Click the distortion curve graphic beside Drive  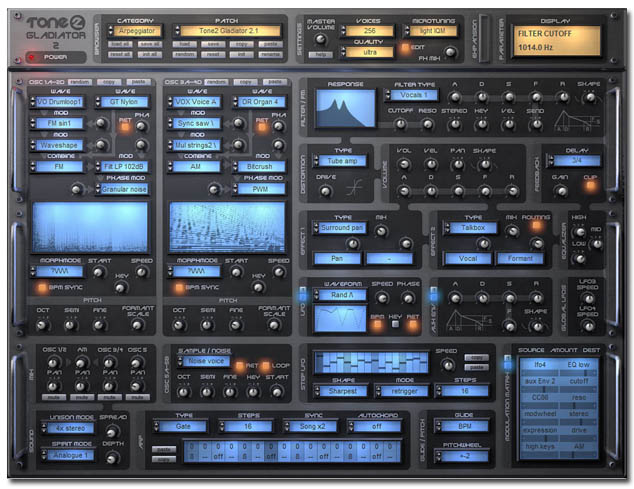pos(353,188)
